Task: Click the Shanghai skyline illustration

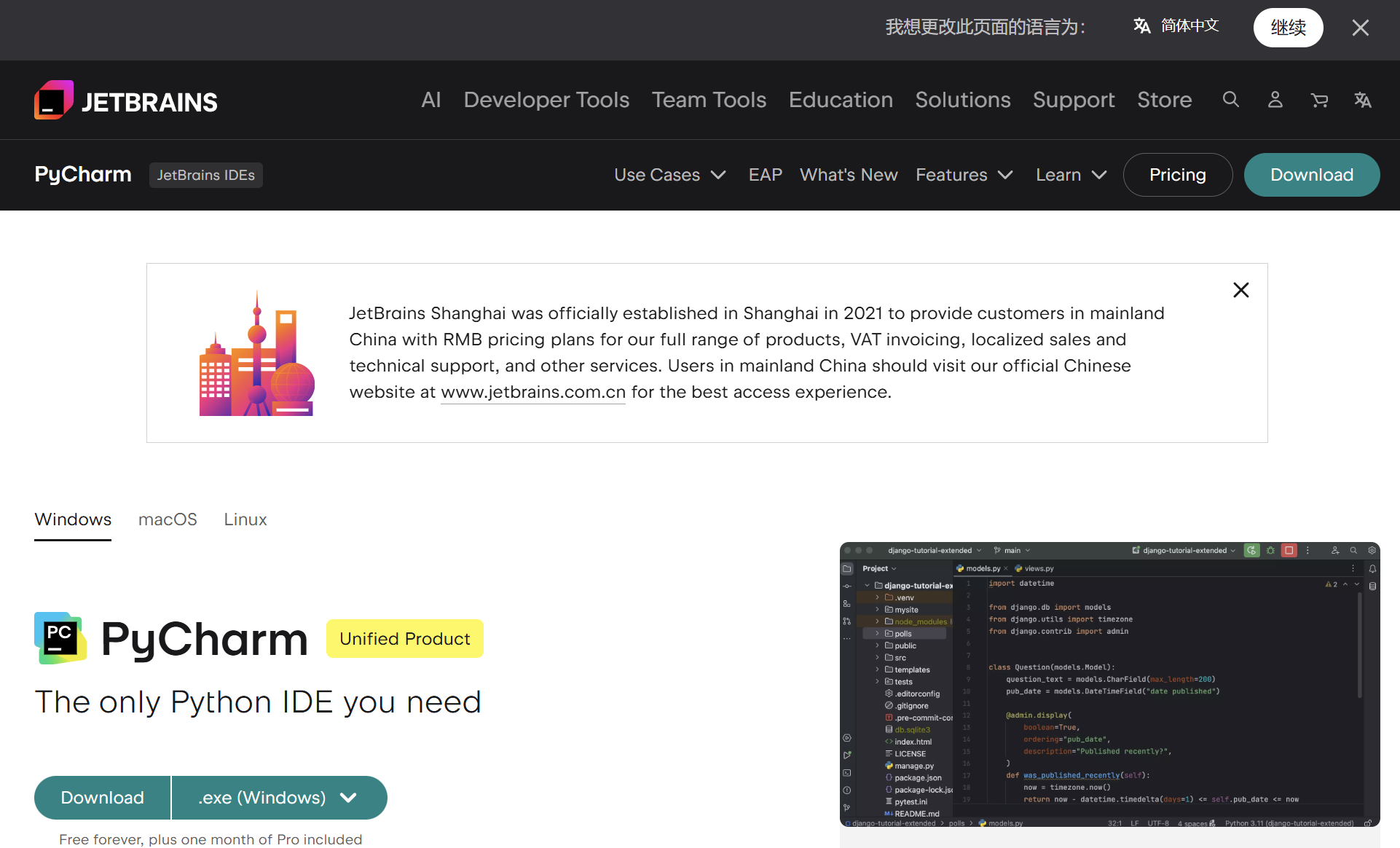Action: pos(257,354)
